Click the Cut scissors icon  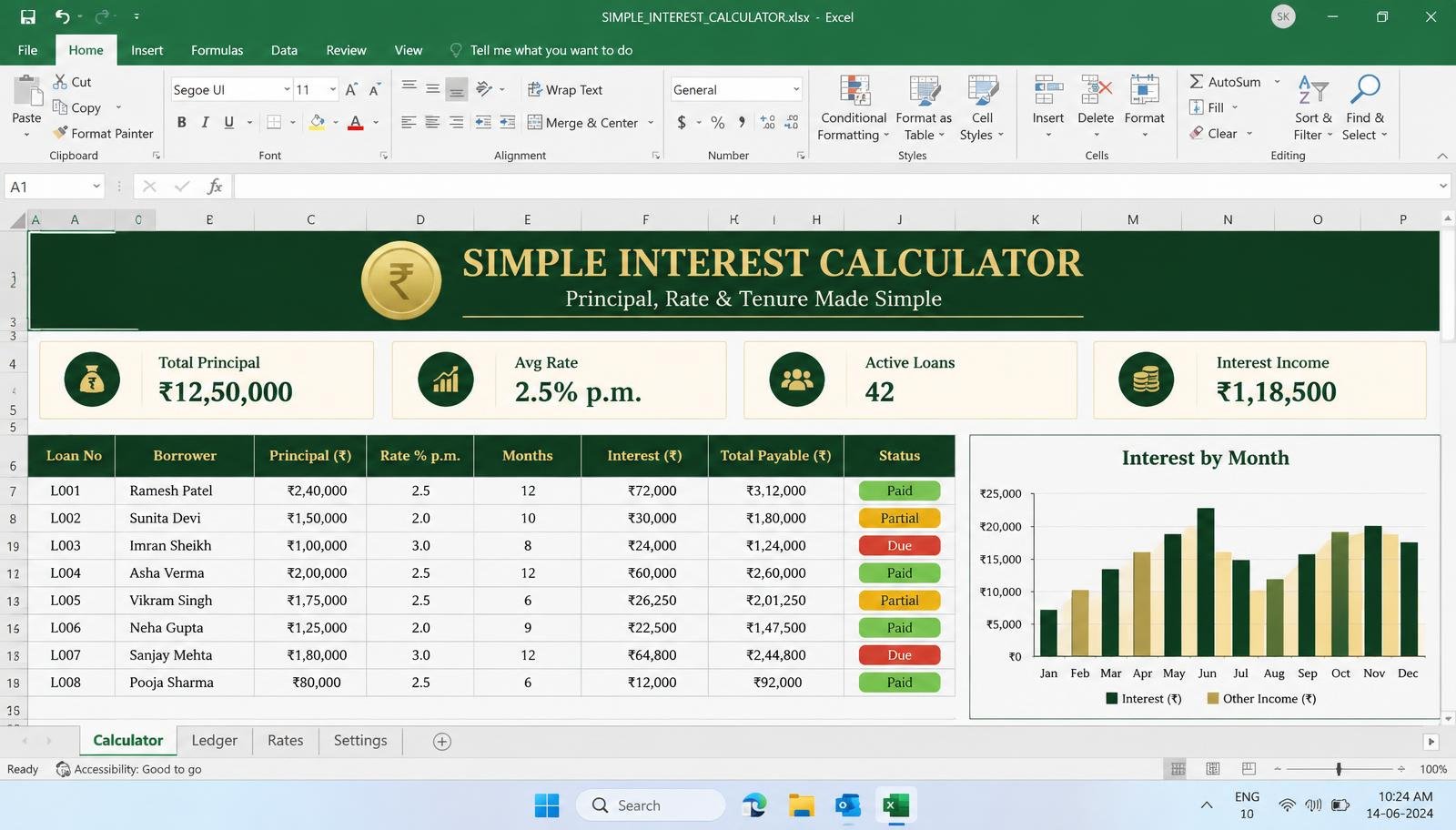[60, 82]
